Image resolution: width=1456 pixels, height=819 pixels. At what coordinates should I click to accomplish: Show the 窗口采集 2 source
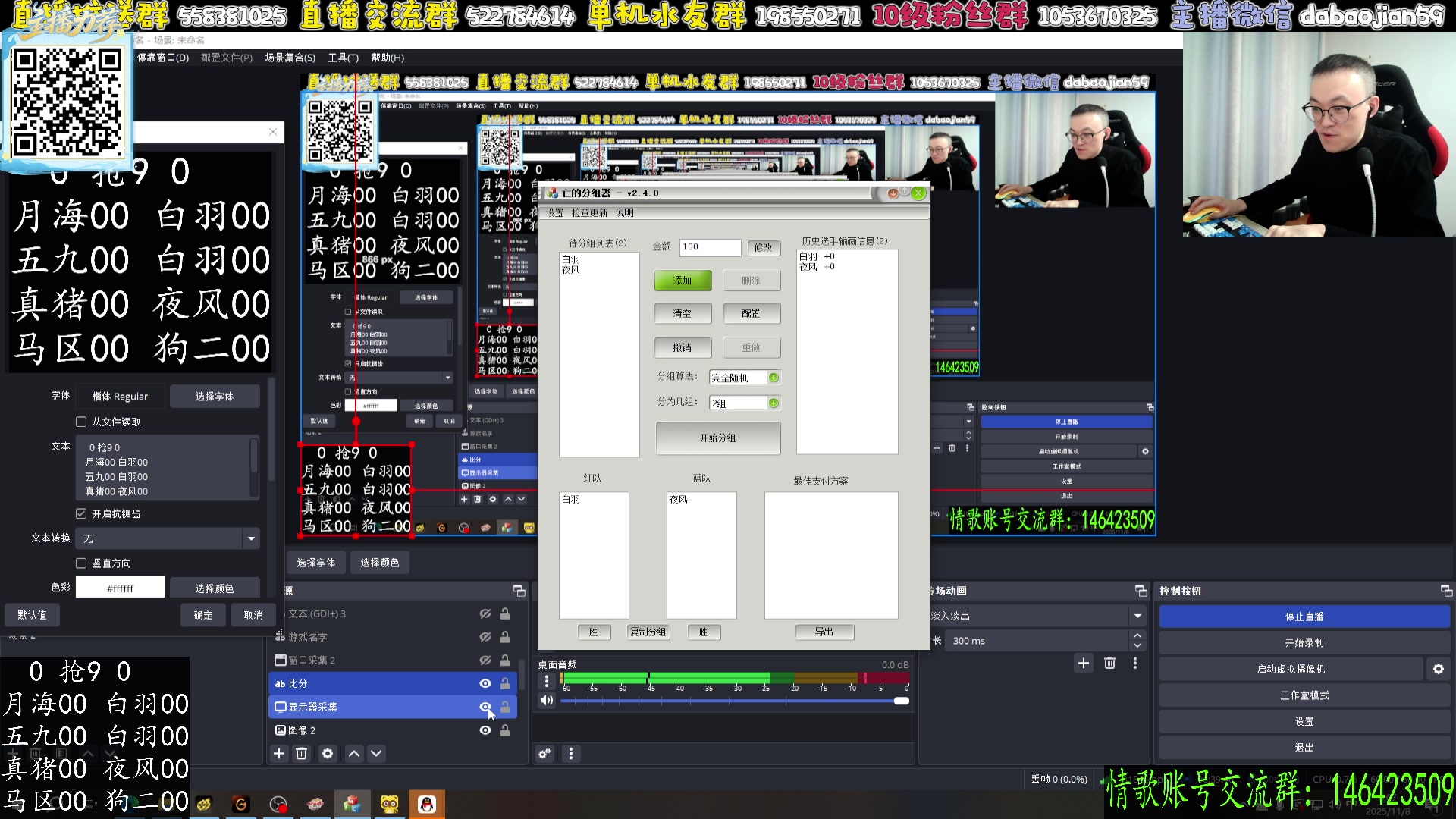click(x=485, y=660)
